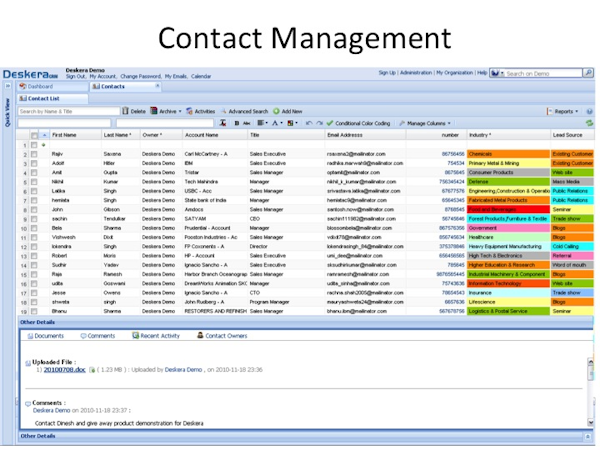Check the checkbox for Bhanu's row
This screenshot has width=600, height=450.
coord(34,311)
